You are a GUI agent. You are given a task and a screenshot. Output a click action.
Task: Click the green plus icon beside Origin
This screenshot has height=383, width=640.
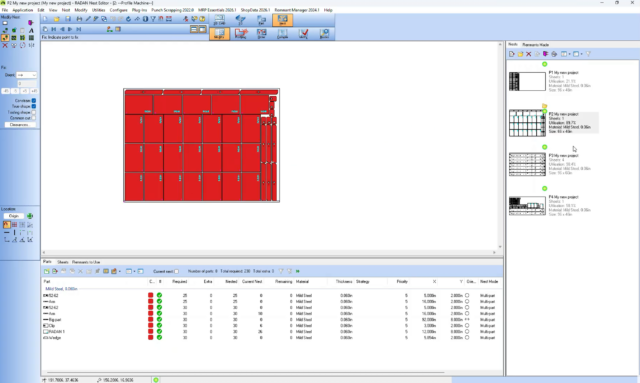coord(30,216)
